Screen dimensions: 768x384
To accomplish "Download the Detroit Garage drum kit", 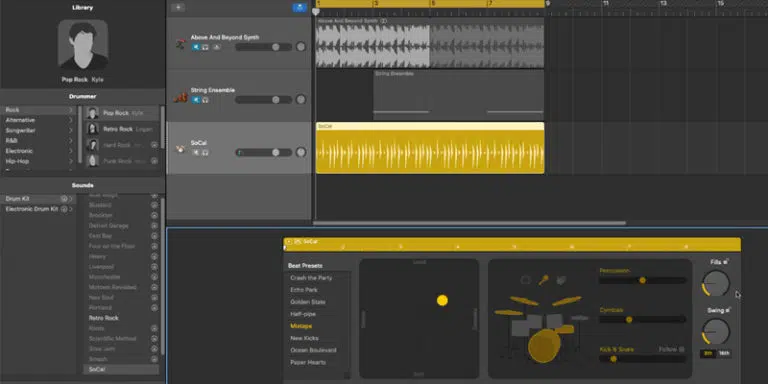I will click(154, 226).
